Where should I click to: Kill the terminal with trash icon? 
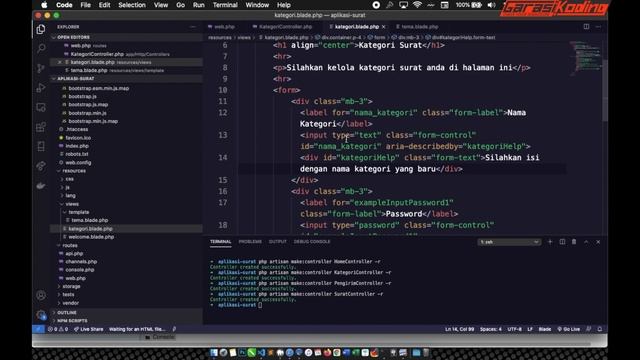pyautogui.click(x=574, y=242)
